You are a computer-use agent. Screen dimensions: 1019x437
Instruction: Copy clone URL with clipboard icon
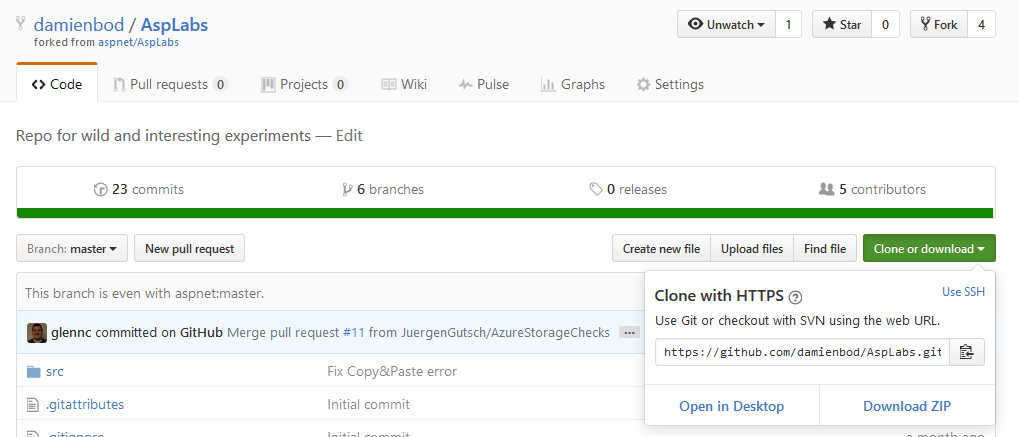pyautogui.click(x=967, y=352)
